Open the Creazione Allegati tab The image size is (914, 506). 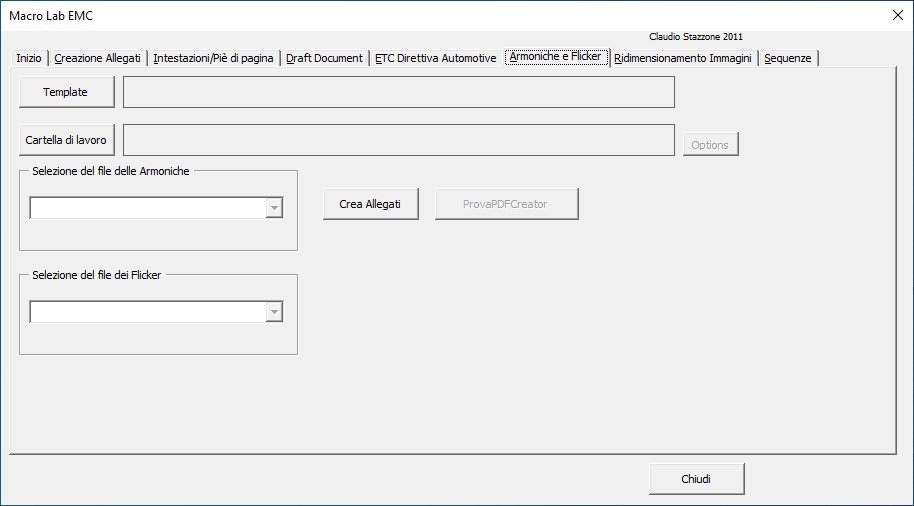pyautogui.click(x=97, y=58)
